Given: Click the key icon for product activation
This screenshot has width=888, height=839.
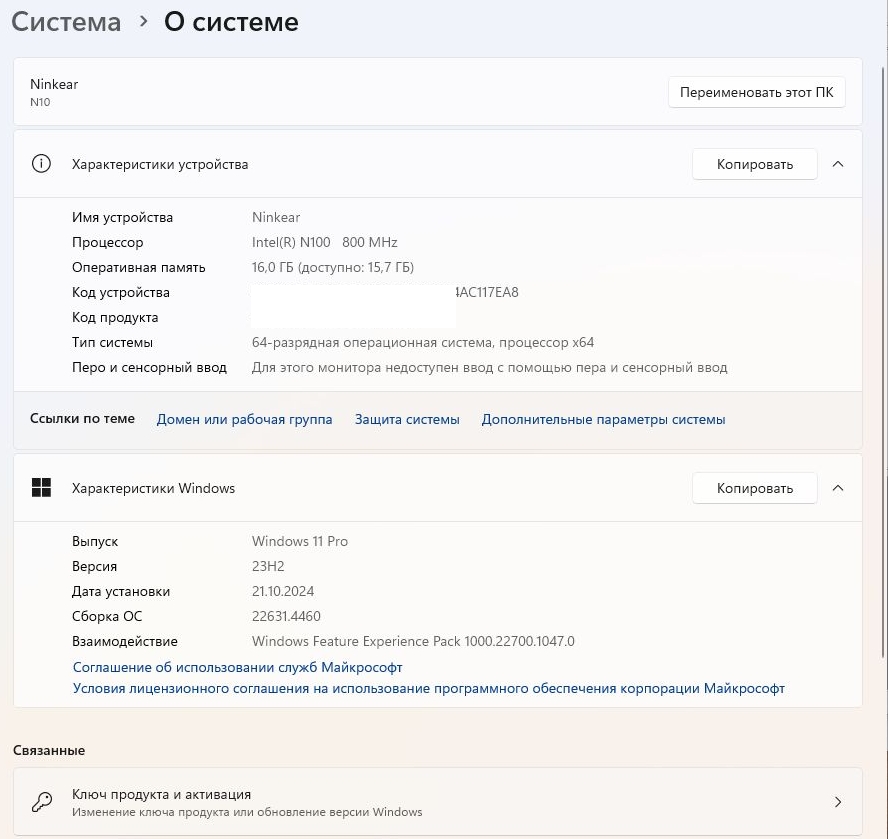Looking at the screenshot, I should coord(41,802).
